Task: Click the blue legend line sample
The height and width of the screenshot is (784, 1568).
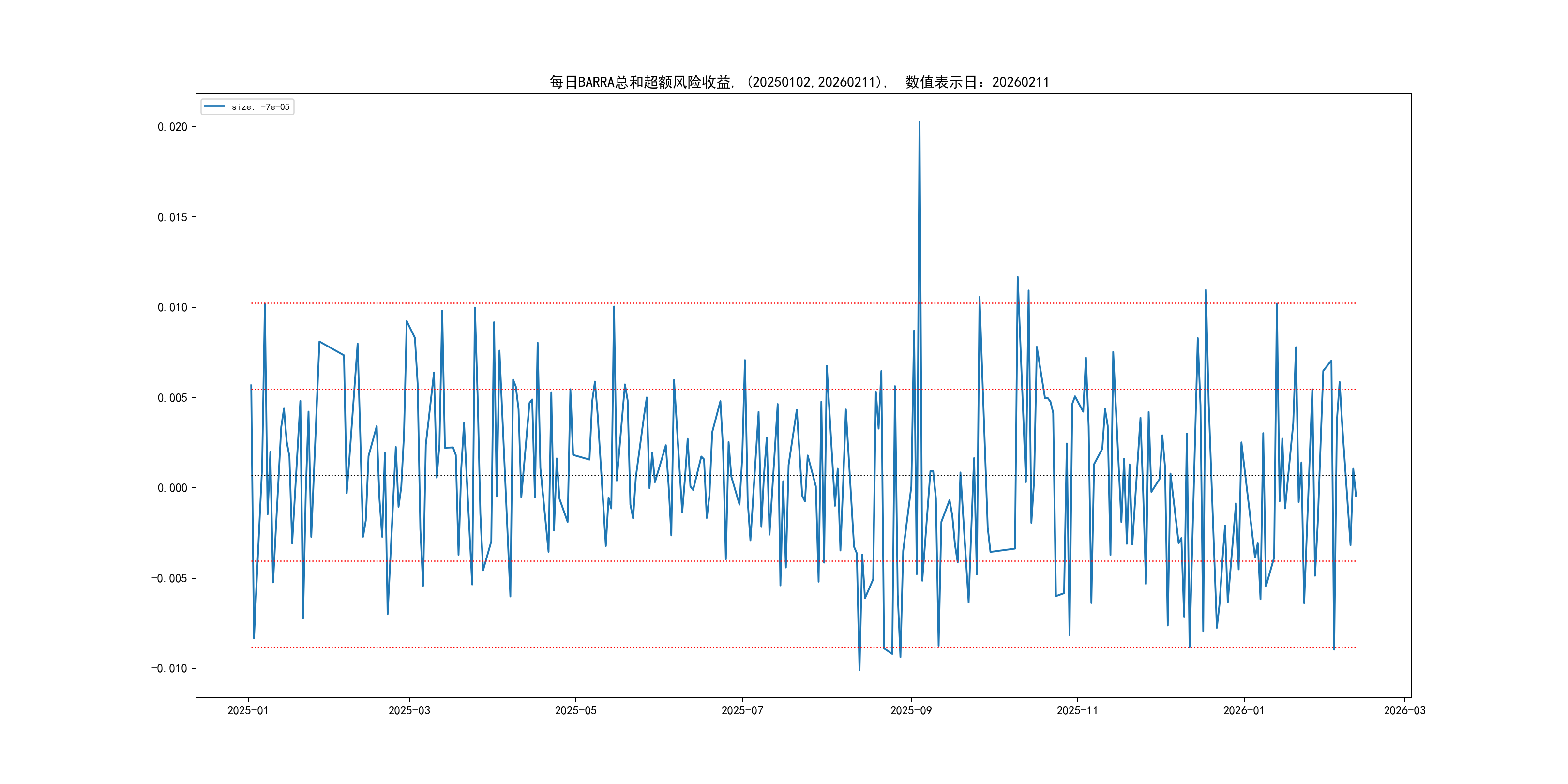Action: (x=214, y=106)
